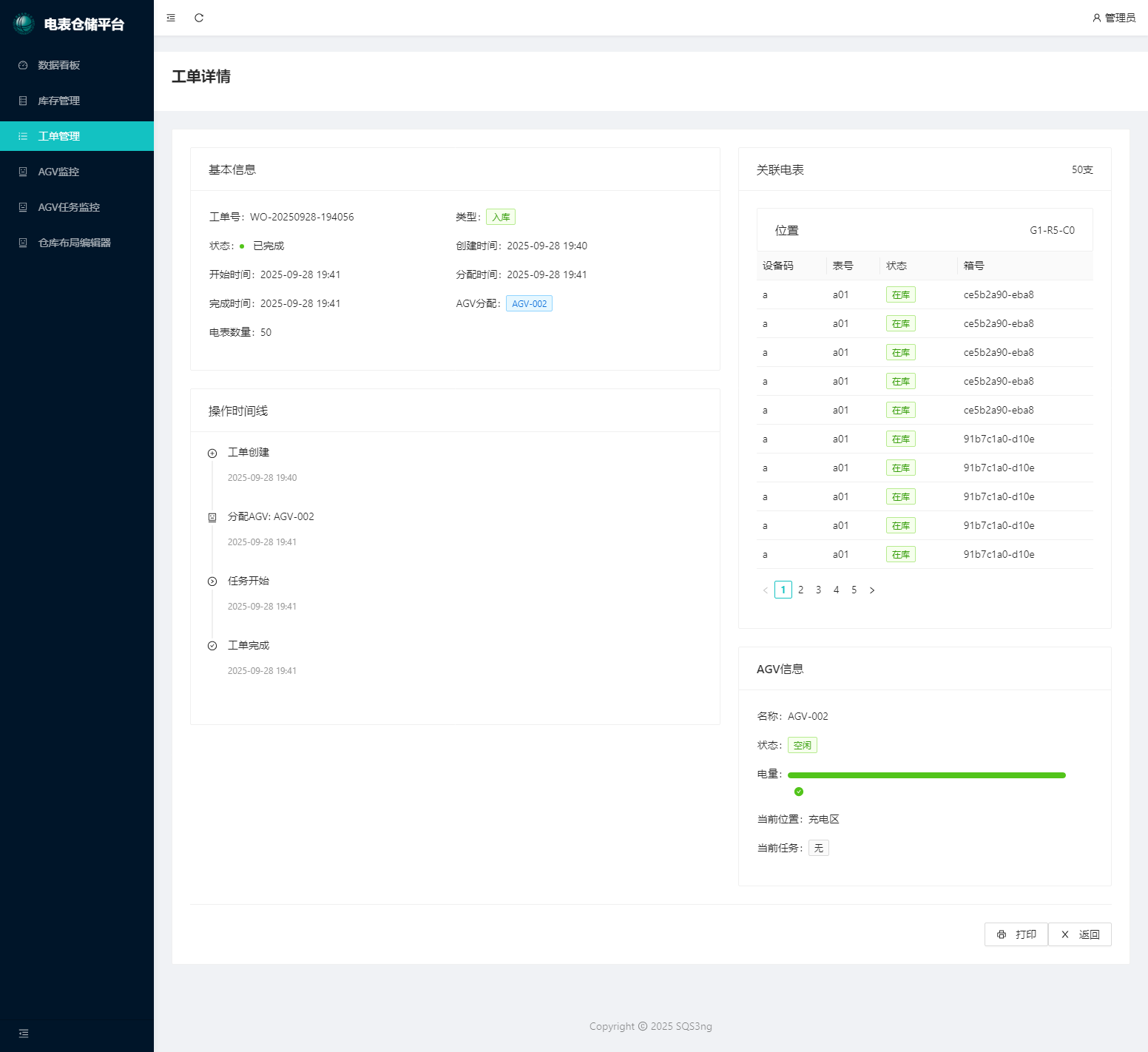
Task: Click the 分配AGV timeline icon
Action: [x=212, y=518]
